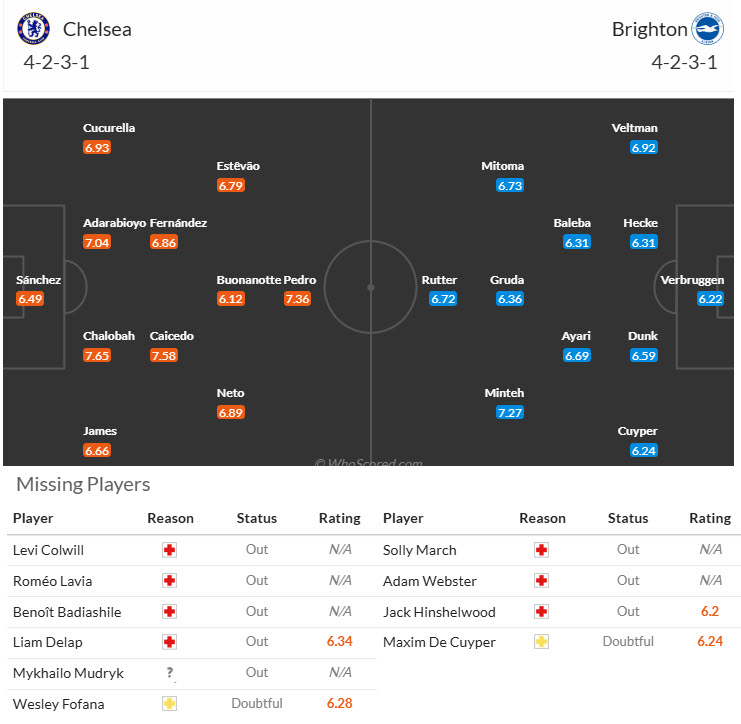Click the Brighton team name
The width and height of the screenshot is (741, 724).
point(649,29)
